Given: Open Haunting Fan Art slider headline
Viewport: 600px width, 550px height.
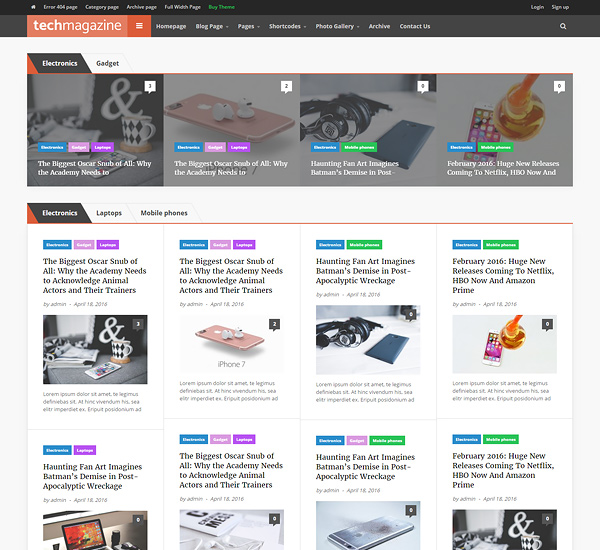Looking at the screenshot, I should 355,168.
